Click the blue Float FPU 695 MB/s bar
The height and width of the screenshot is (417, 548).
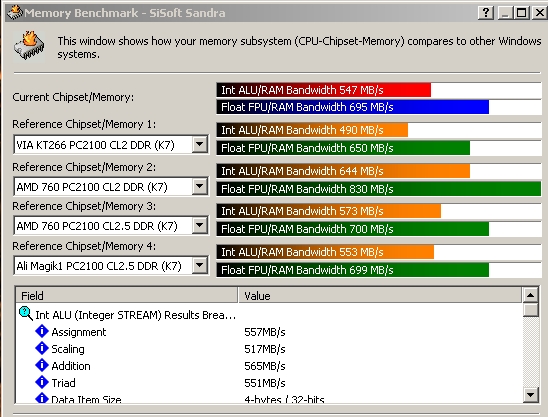(353, 107)
